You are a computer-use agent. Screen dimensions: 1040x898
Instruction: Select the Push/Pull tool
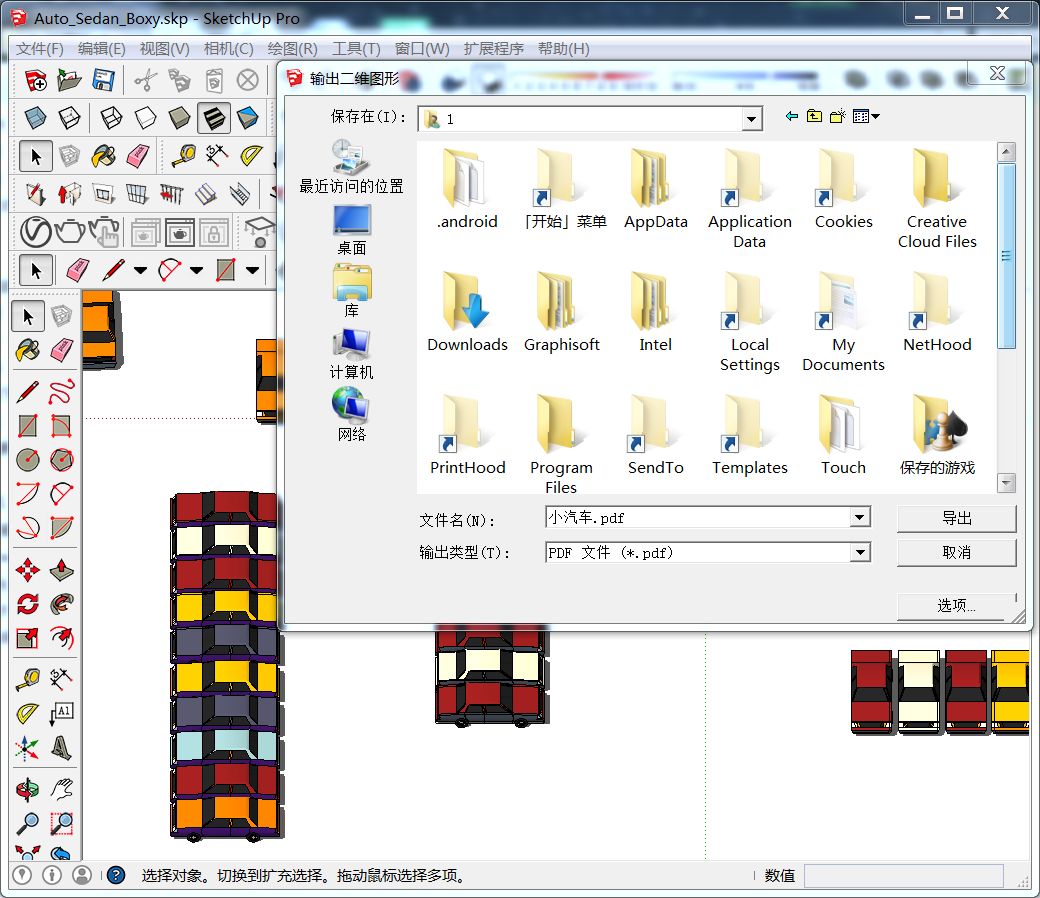click(x=62, y=570)
